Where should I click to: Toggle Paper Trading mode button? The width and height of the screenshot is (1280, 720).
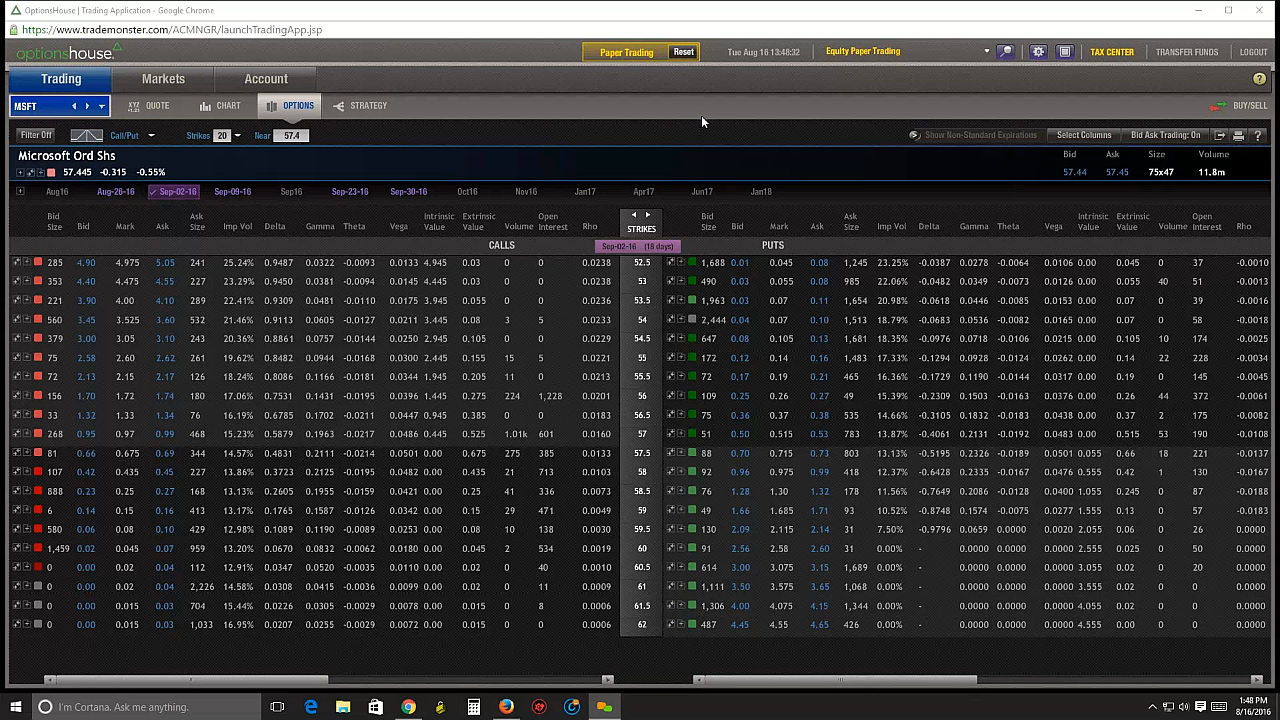(x=626, y=52)
